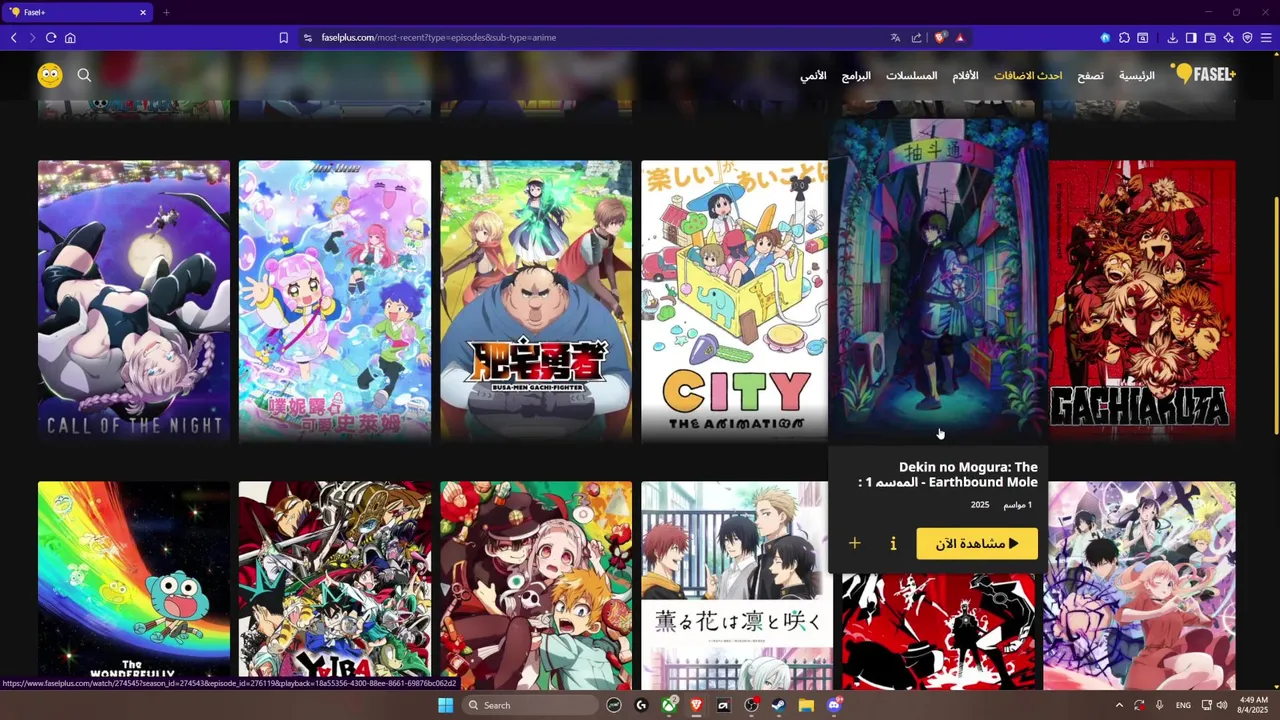Open the page translate icon in address bar

[895, 38]
